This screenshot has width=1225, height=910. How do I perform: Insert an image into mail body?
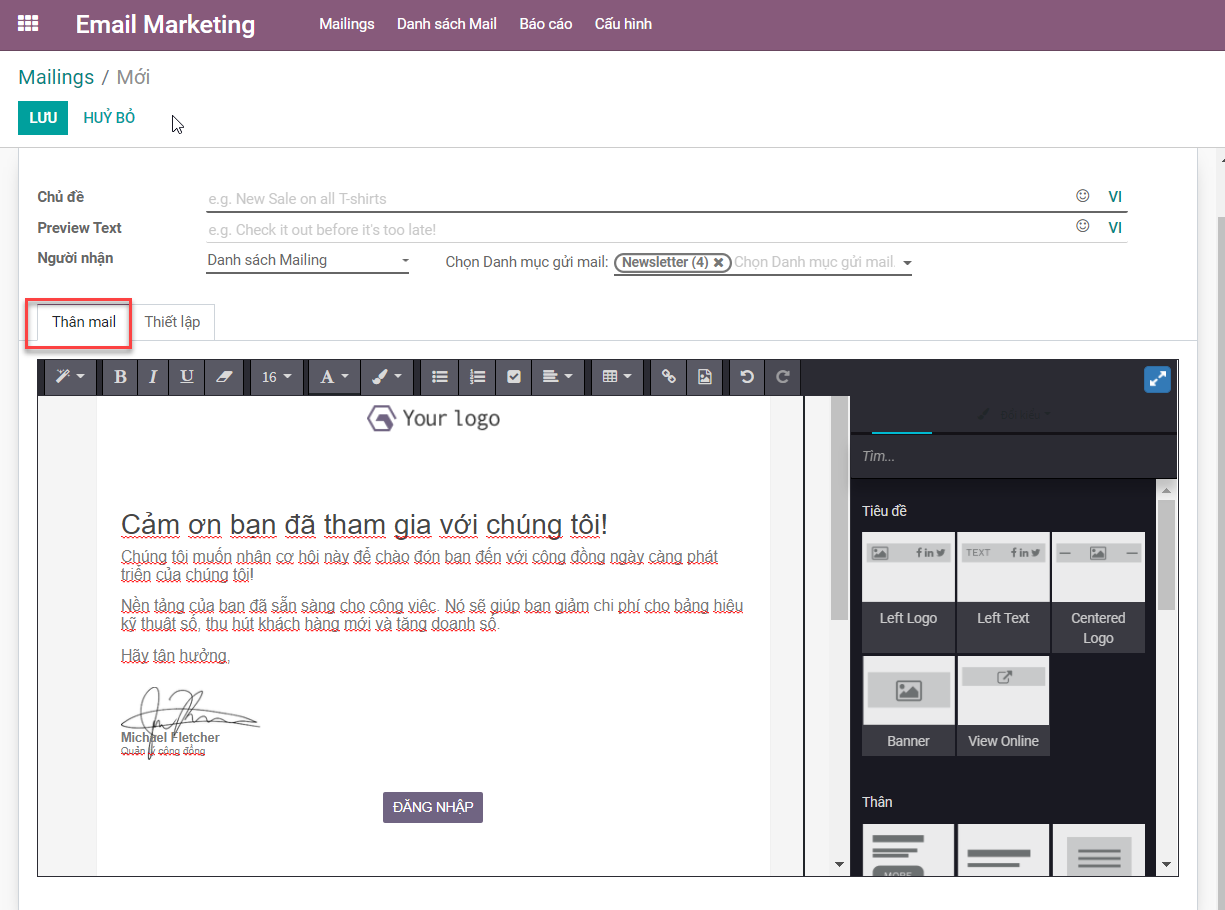[705, 377]
